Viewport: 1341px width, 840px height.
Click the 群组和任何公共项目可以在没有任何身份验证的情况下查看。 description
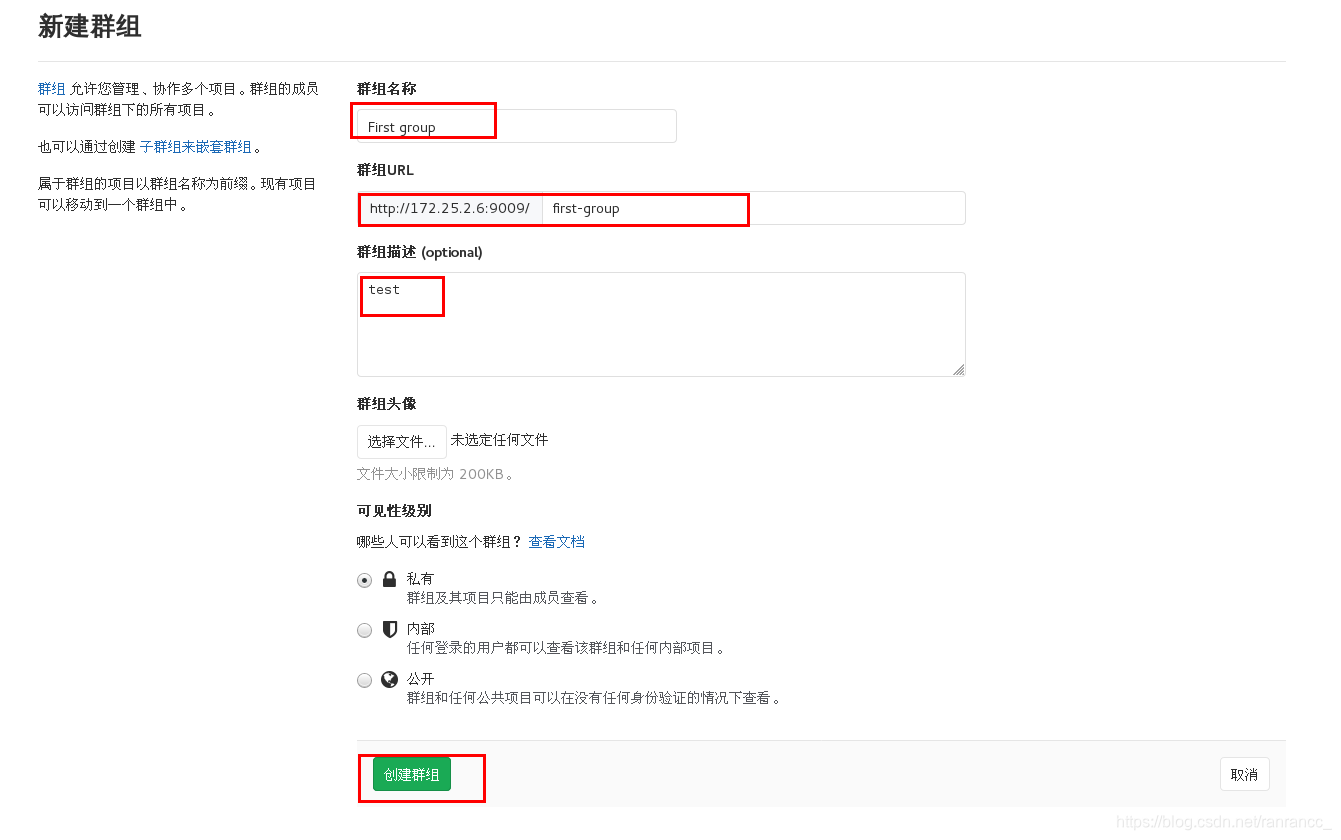click(x=594, y=698)
